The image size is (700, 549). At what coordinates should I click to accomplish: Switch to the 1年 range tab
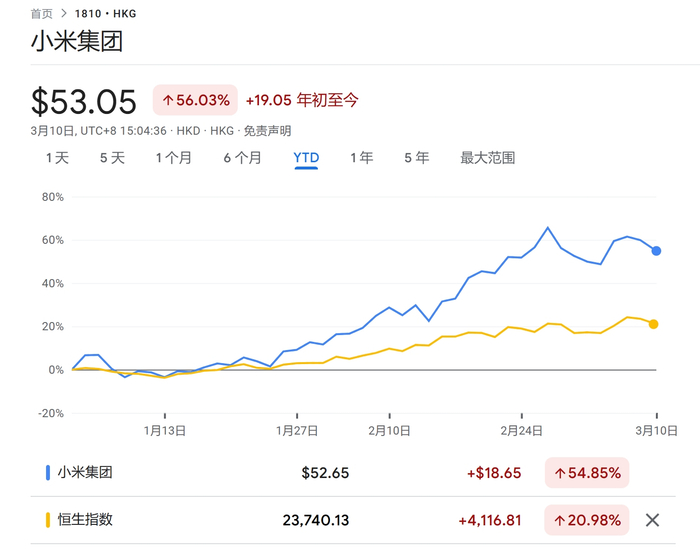(x=361, y=158)
